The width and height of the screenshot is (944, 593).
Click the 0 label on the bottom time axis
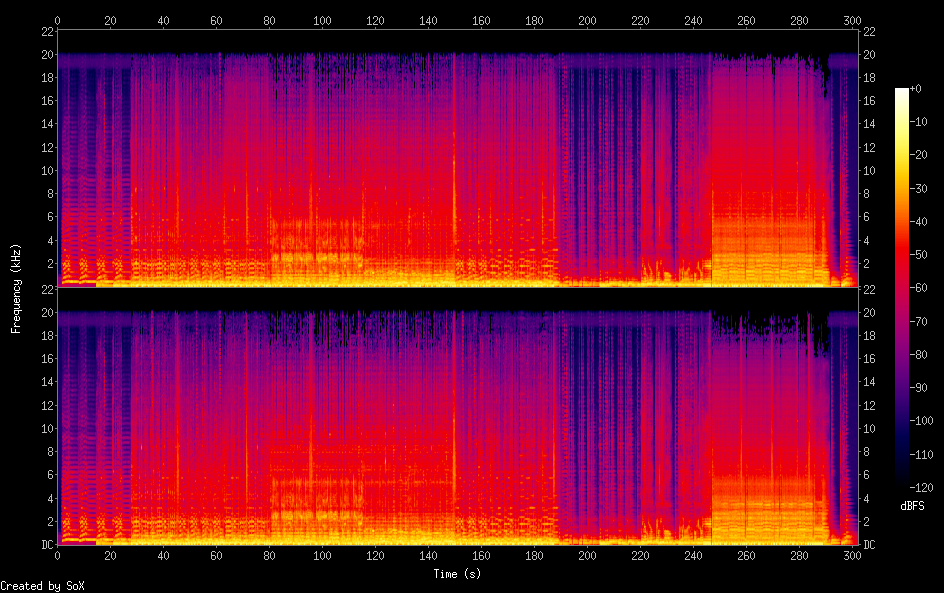pos(58,556)
